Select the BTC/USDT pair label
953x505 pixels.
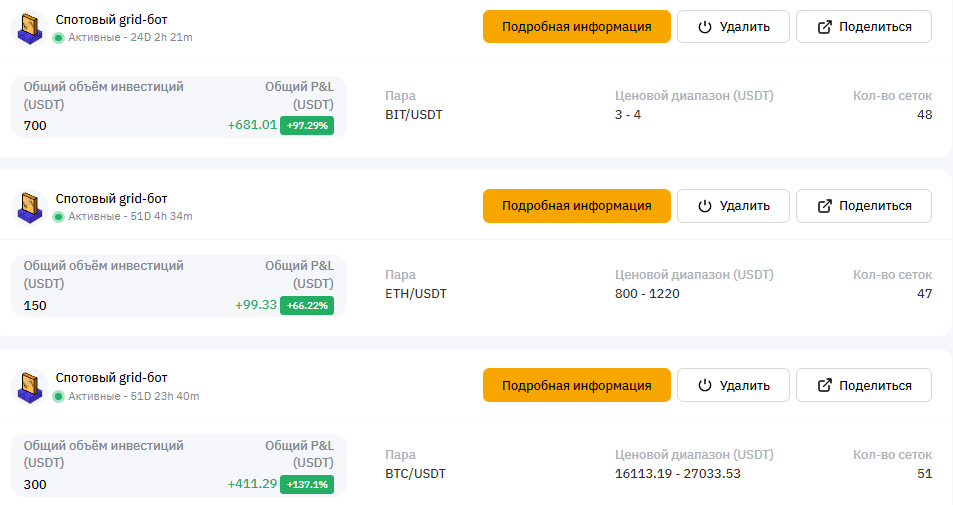(x=416, y=473)
